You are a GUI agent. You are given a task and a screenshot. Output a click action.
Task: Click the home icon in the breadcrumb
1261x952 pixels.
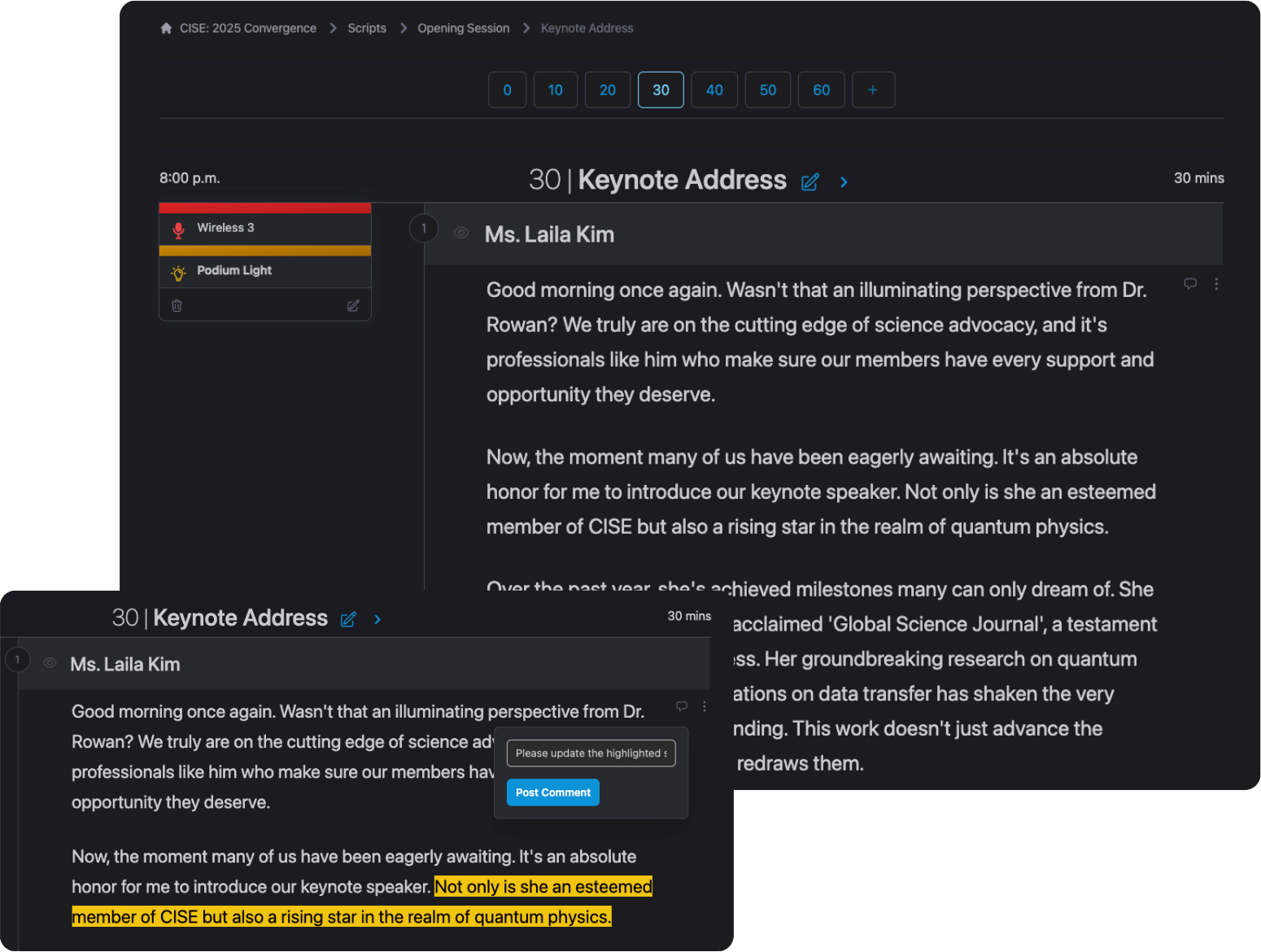(166, 28)
